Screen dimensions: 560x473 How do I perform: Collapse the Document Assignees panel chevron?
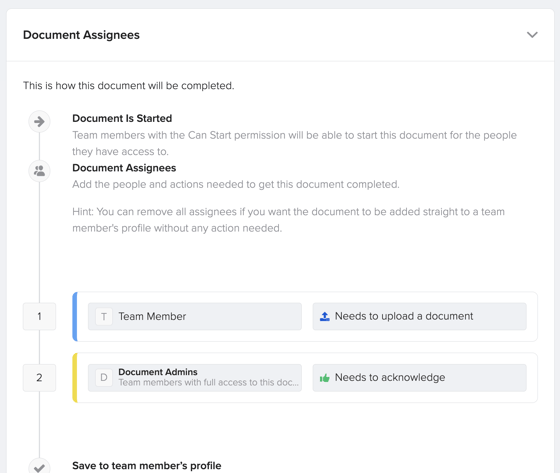click(x=532, y=35)
